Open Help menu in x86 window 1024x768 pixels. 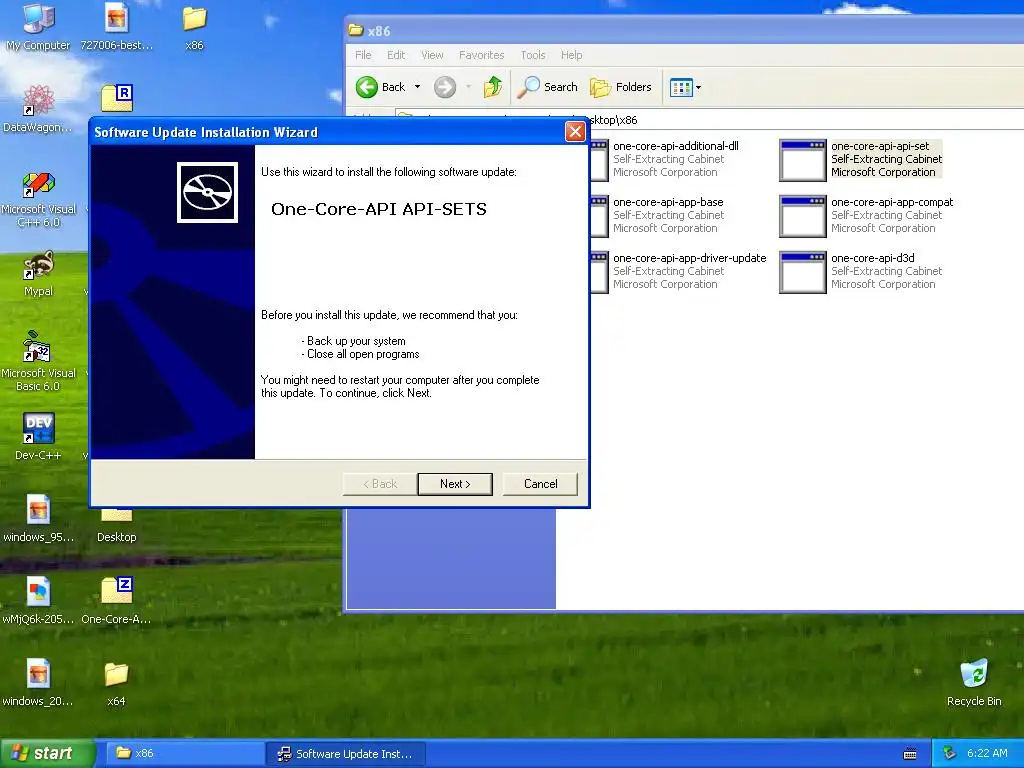[571, 56]
